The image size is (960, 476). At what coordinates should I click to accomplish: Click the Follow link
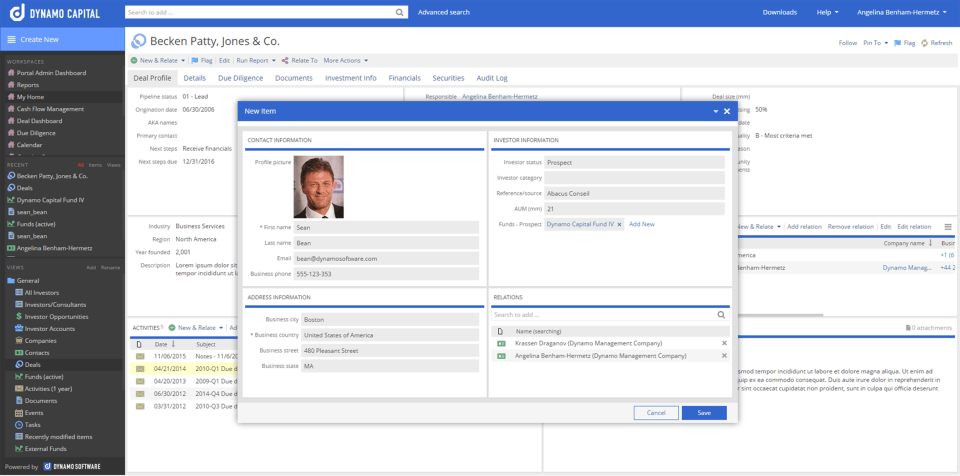coord(848,43)
